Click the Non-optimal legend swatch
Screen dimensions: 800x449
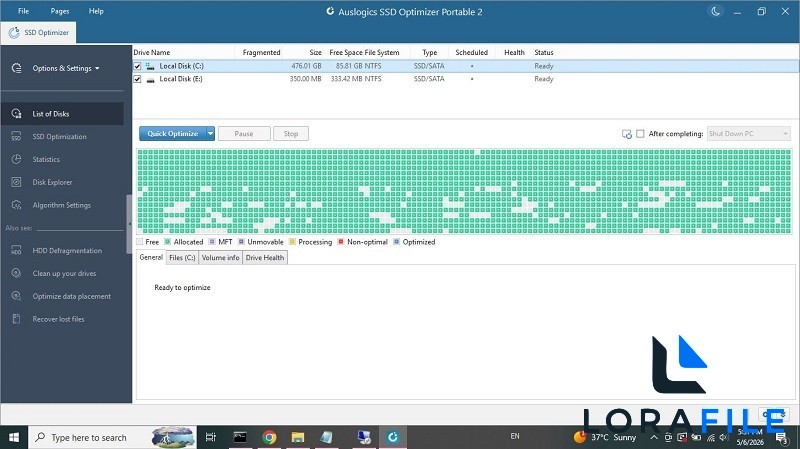pyautogui.click(x=341, y=241)
